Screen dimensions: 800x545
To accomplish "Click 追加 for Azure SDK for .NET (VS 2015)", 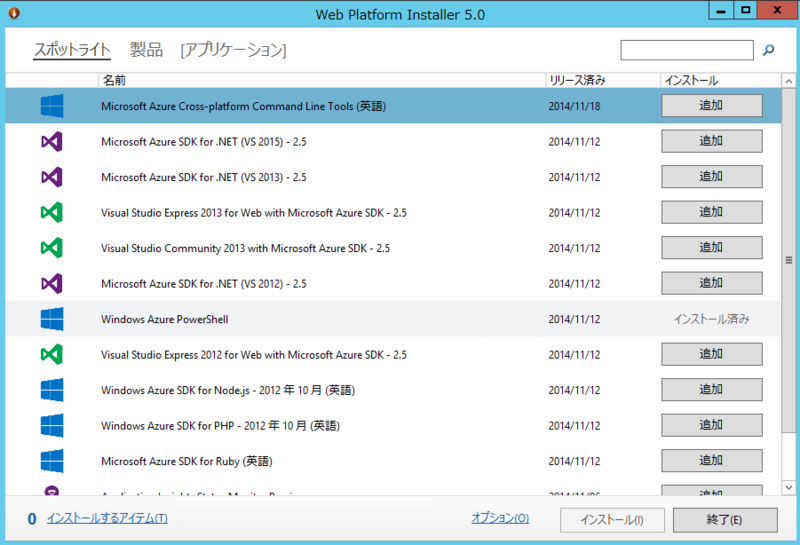I will [712, 141].
